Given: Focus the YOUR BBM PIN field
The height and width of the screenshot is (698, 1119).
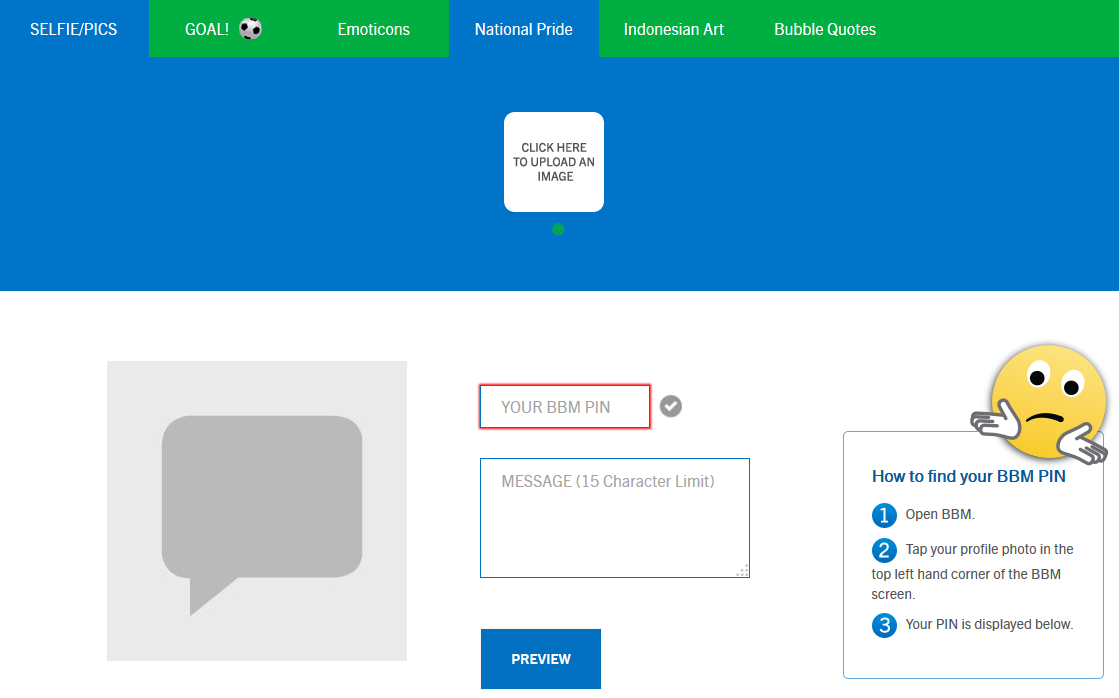Looking at the screenshot, I should (x=564, y=407).
